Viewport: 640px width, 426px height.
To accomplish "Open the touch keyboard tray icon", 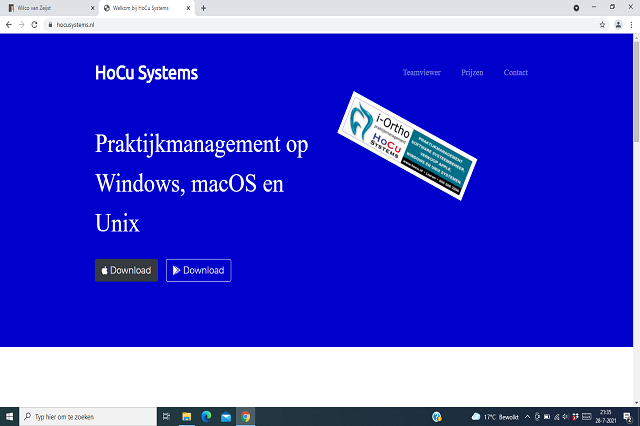I will [587, 417].
